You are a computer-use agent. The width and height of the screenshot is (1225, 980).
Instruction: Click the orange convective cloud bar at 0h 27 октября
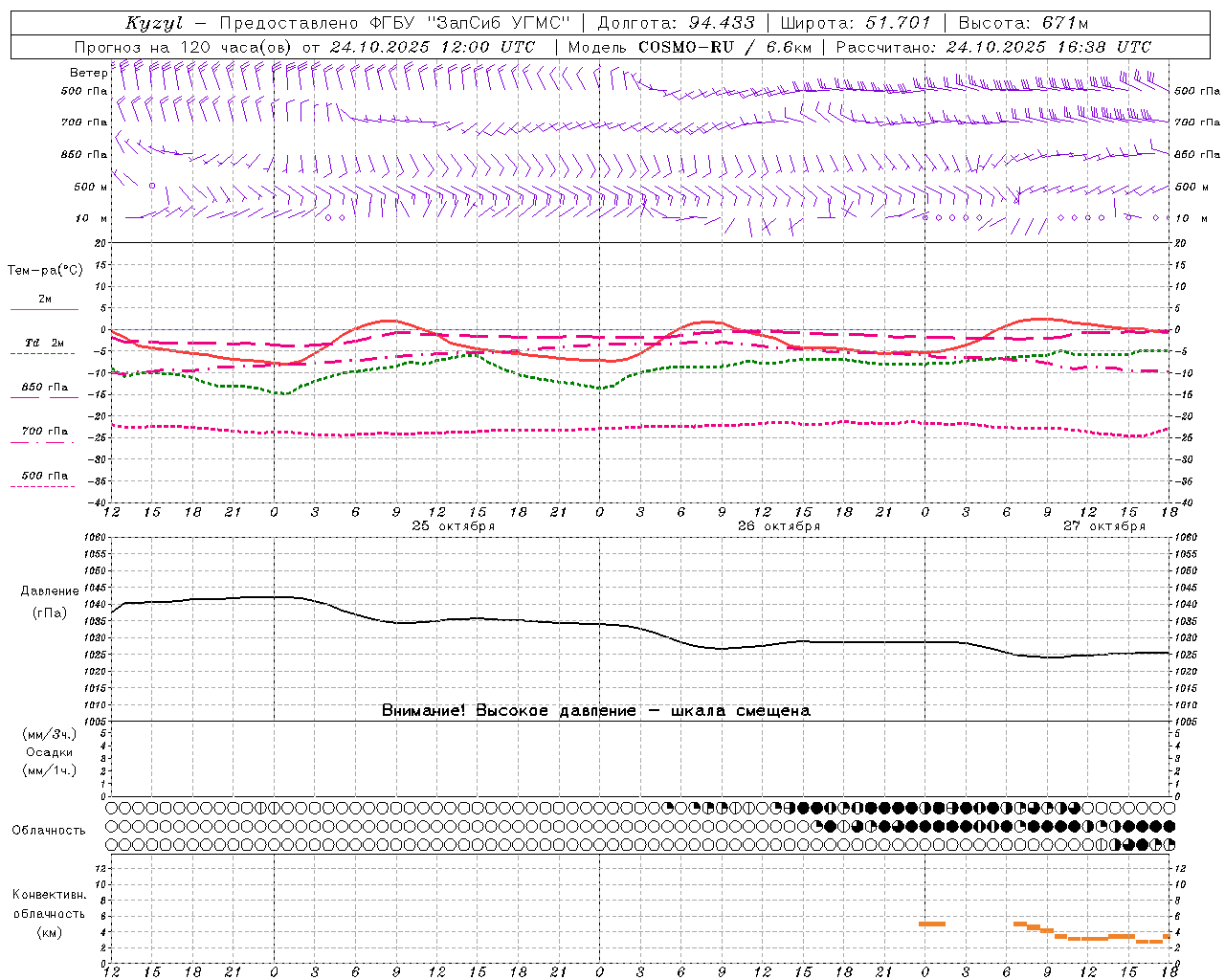[x=932, y=924]
